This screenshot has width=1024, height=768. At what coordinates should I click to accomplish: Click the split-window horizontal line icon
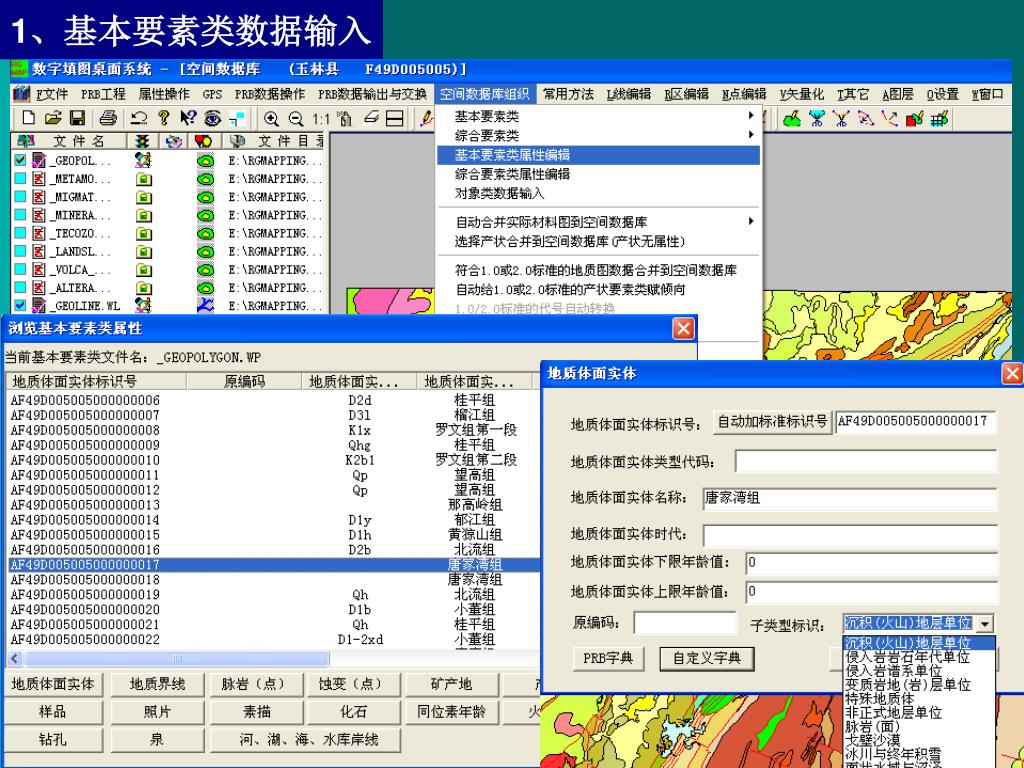click(394, 118)
